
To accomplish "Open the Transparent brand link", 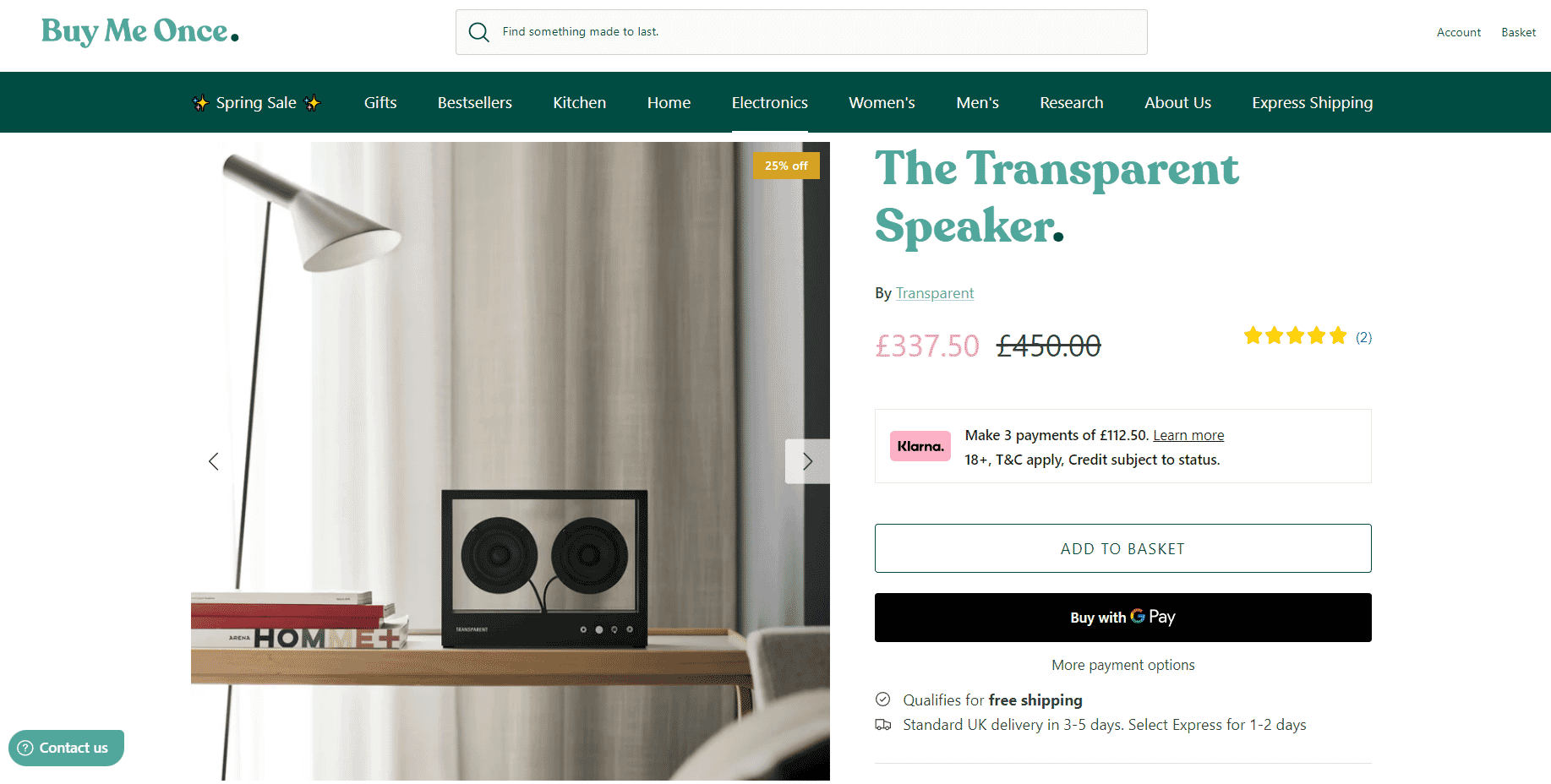I will click(935, 293).
